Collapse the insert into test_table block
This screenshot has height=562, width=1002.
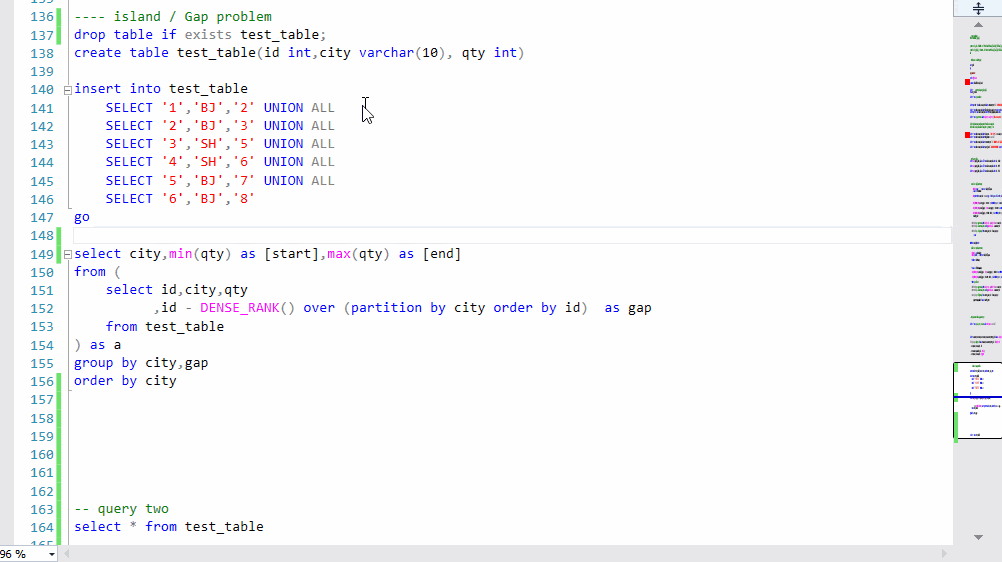click(x=68, y=90)
